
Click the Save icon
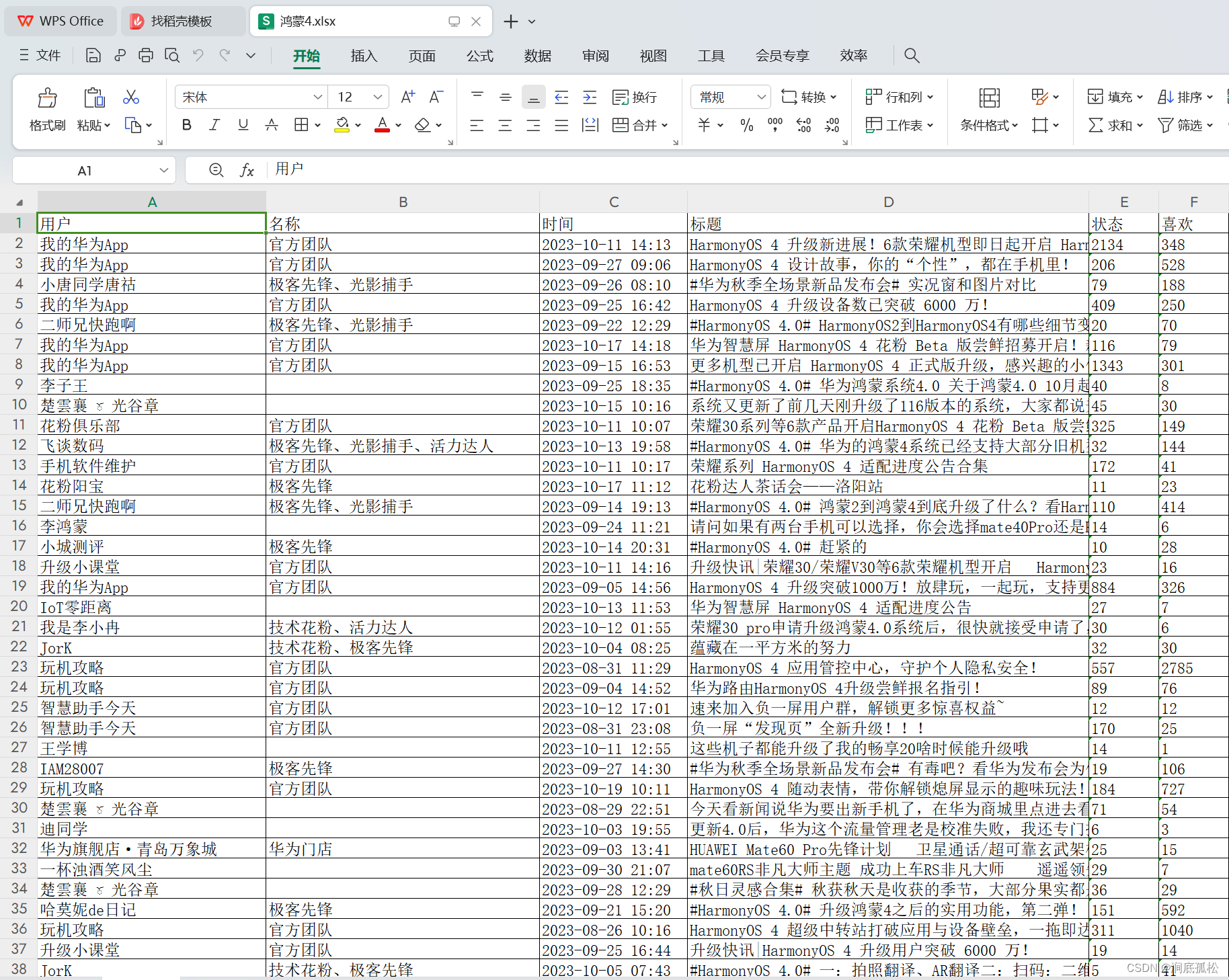pos(93,55)
